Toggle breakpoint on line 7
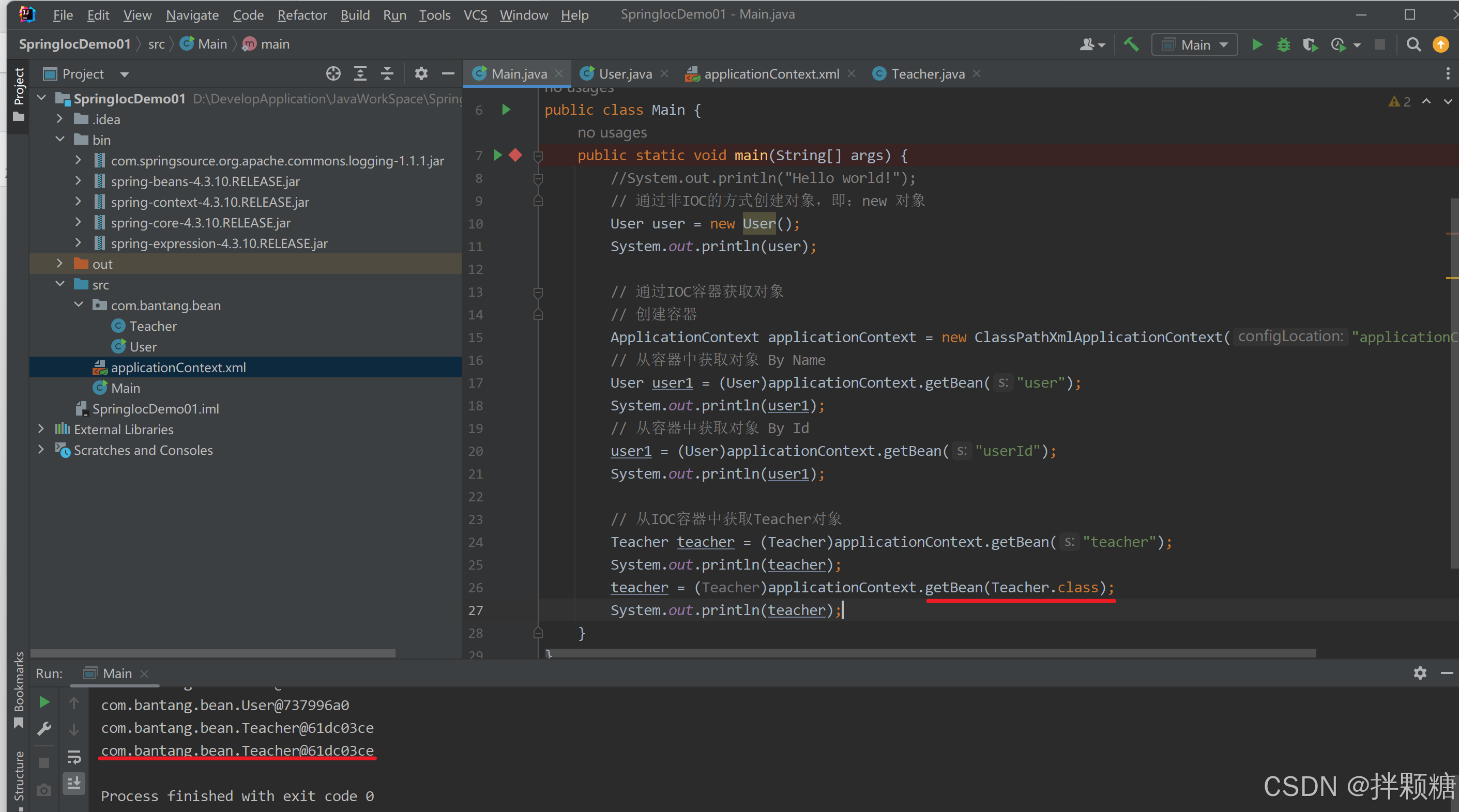Image resolution: width=1459 pixels, height=812 pixels. point(515,155)
